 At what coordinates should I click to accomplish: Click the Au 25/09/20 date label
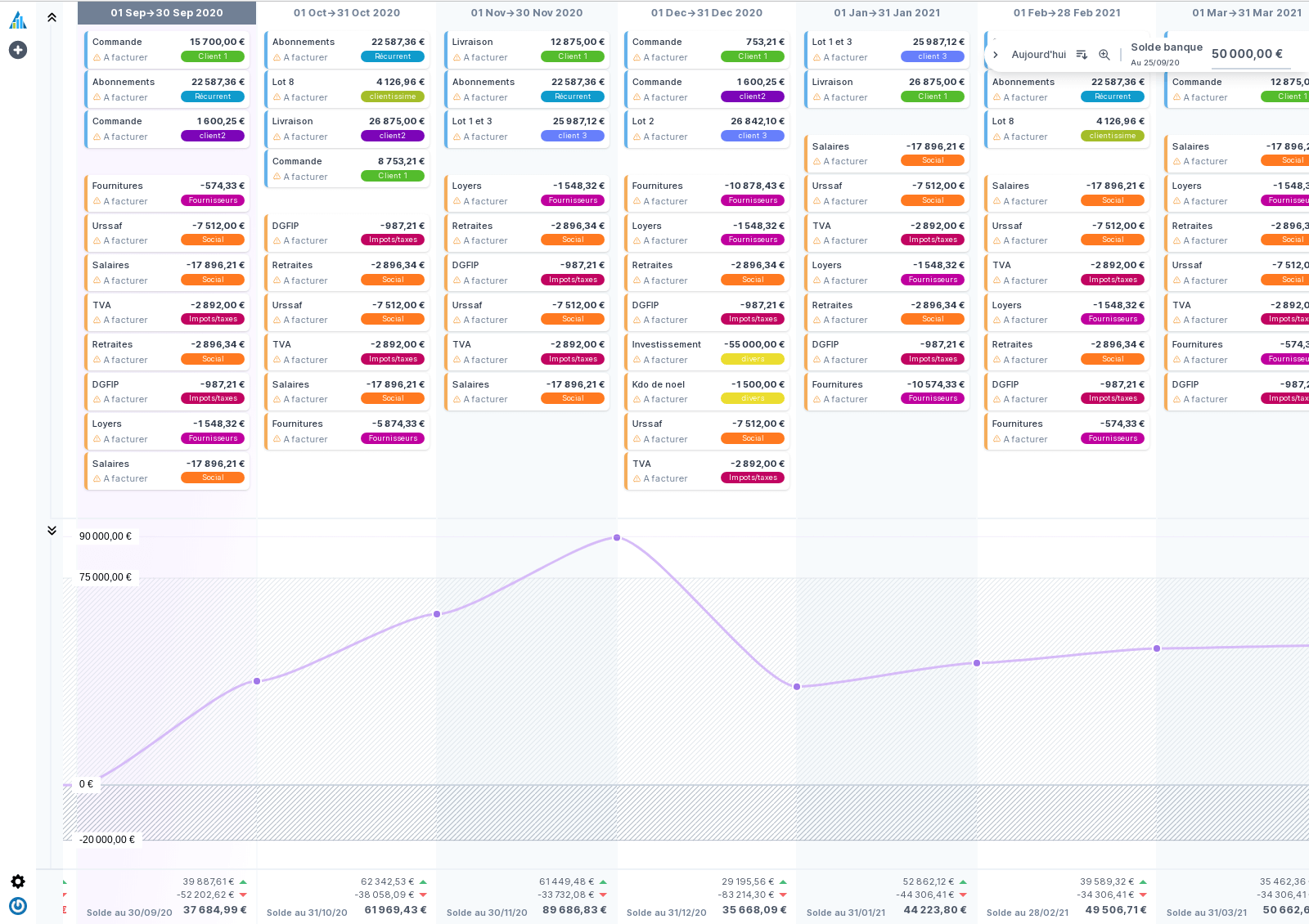(x=1155, y=63)
